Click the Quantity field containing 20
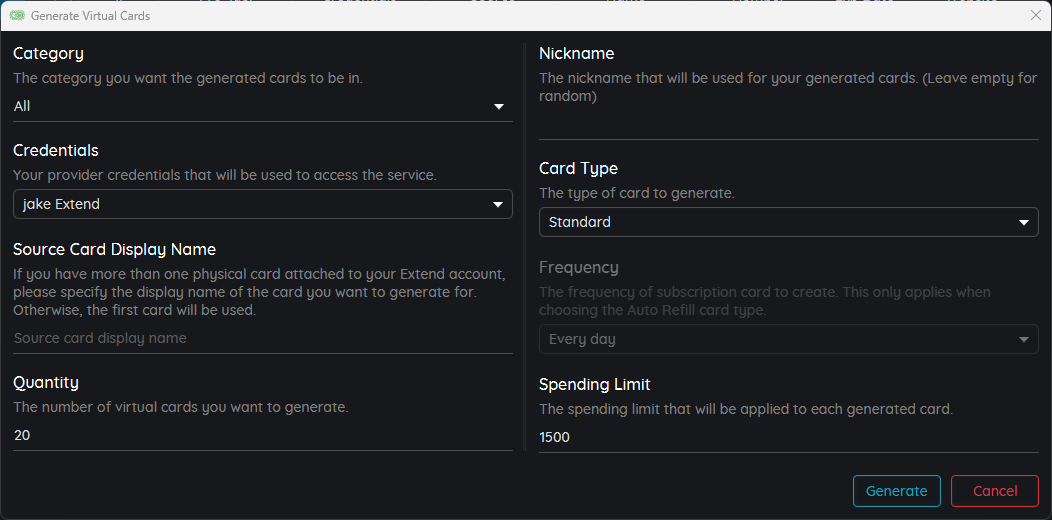This screenshot has height=520, width=1052. coord(262,435)
